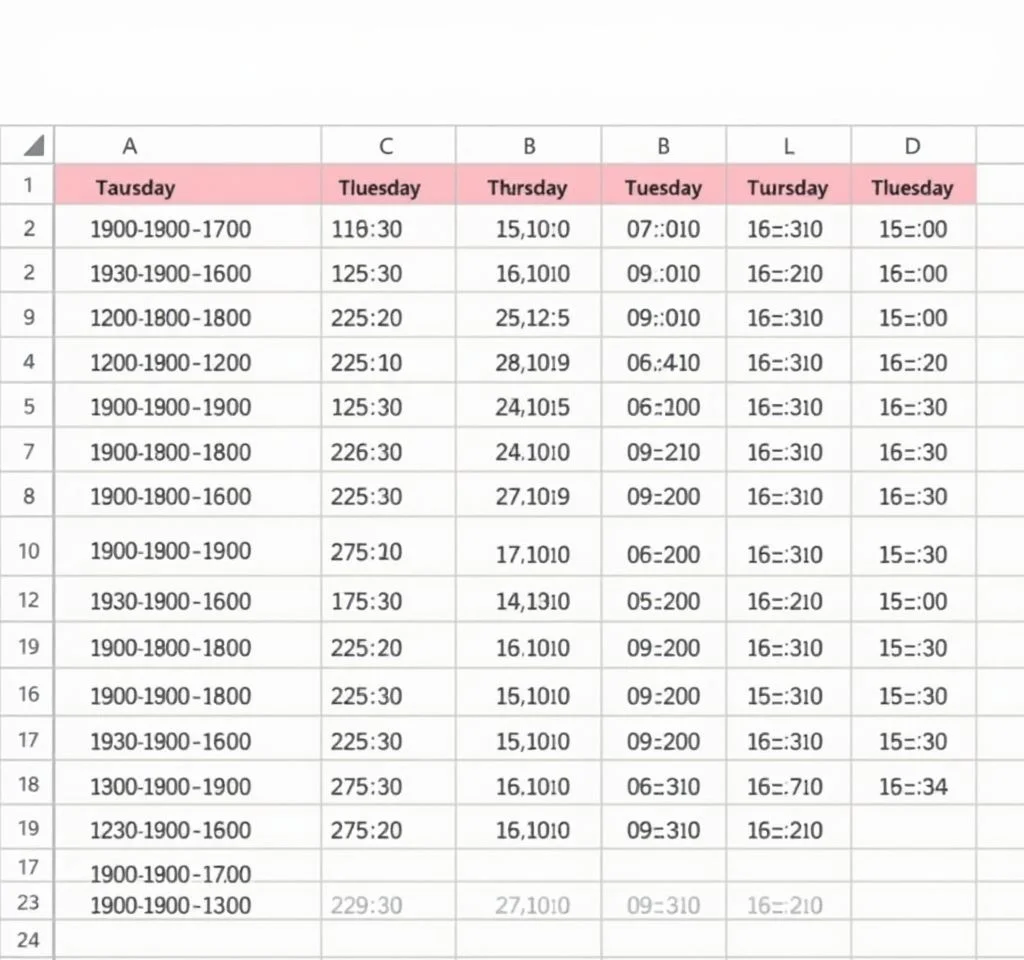Click the pink "Tausday" header cell
The height and width of the screenshot is (960, 1024).
click(x=135, y=187)
